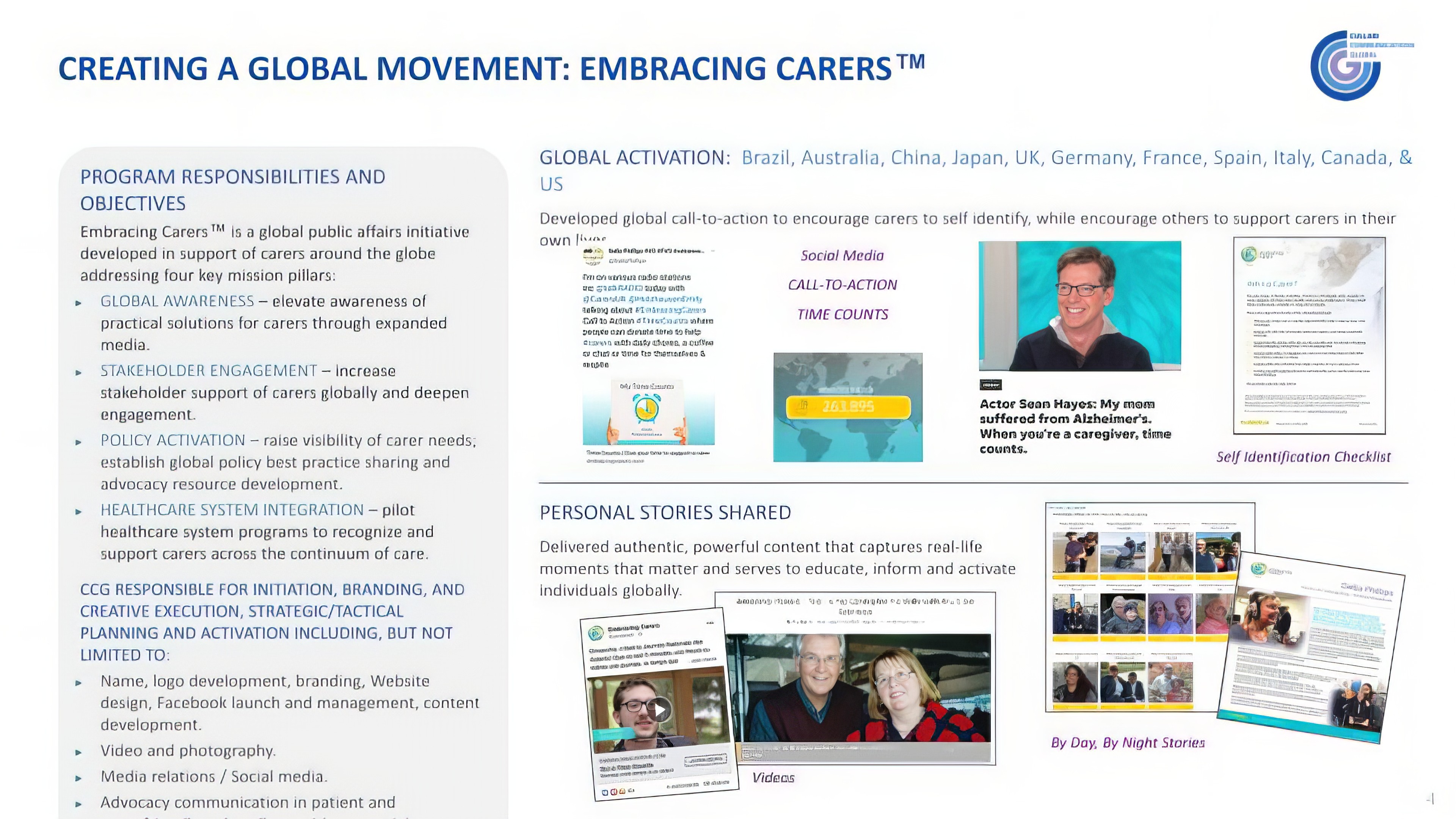The image size is (1456, 819).
Task: Click the HEALTHCARE SYSTEM INTEGRATION heading
Action: (x=232, y=510)
